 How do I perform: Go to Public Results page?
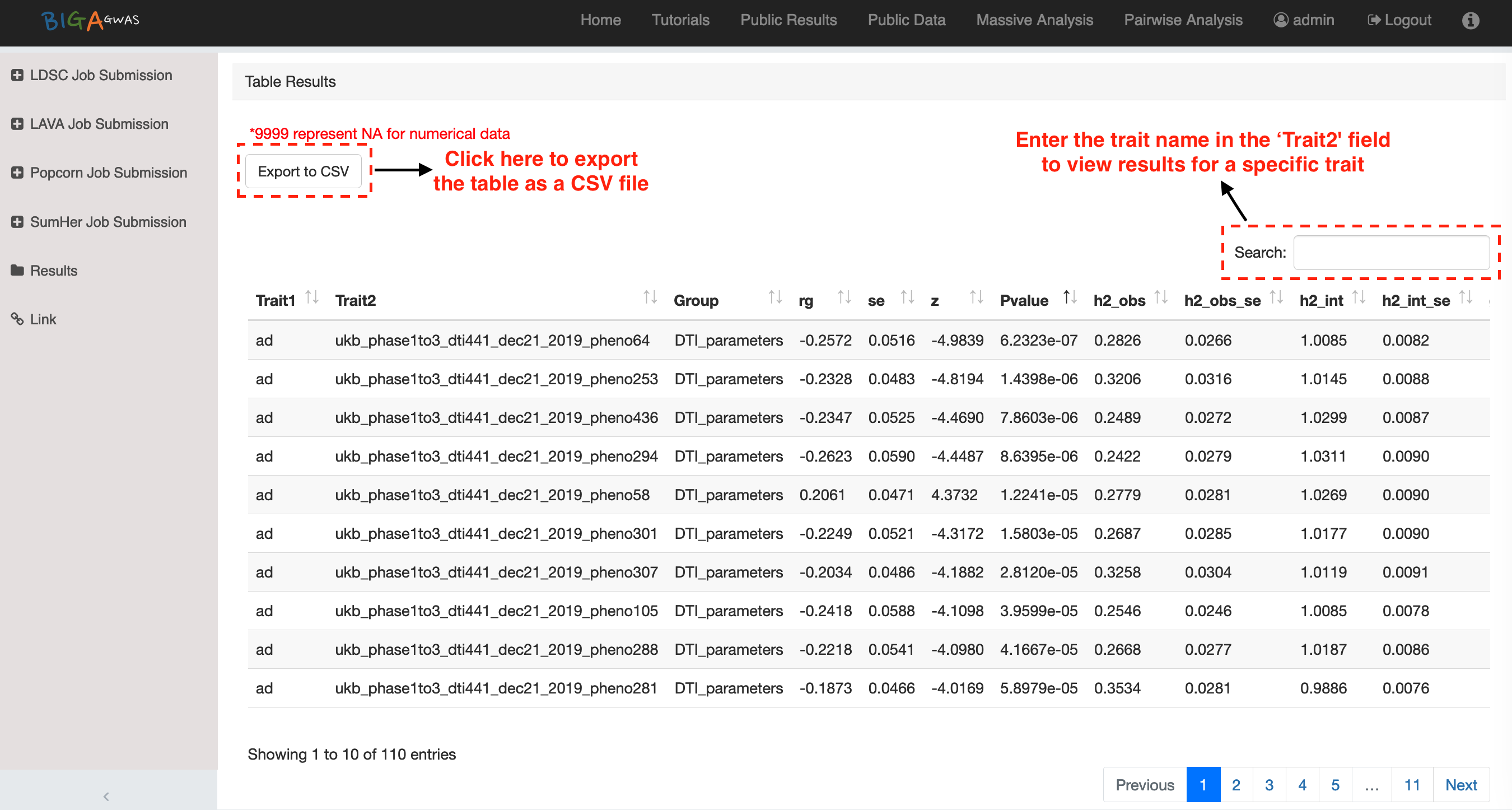coord(788,20)
